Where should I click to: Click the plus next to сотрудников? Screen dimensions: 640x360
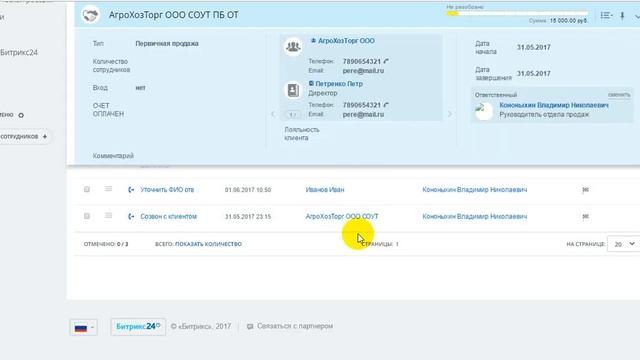coord(44,136)
